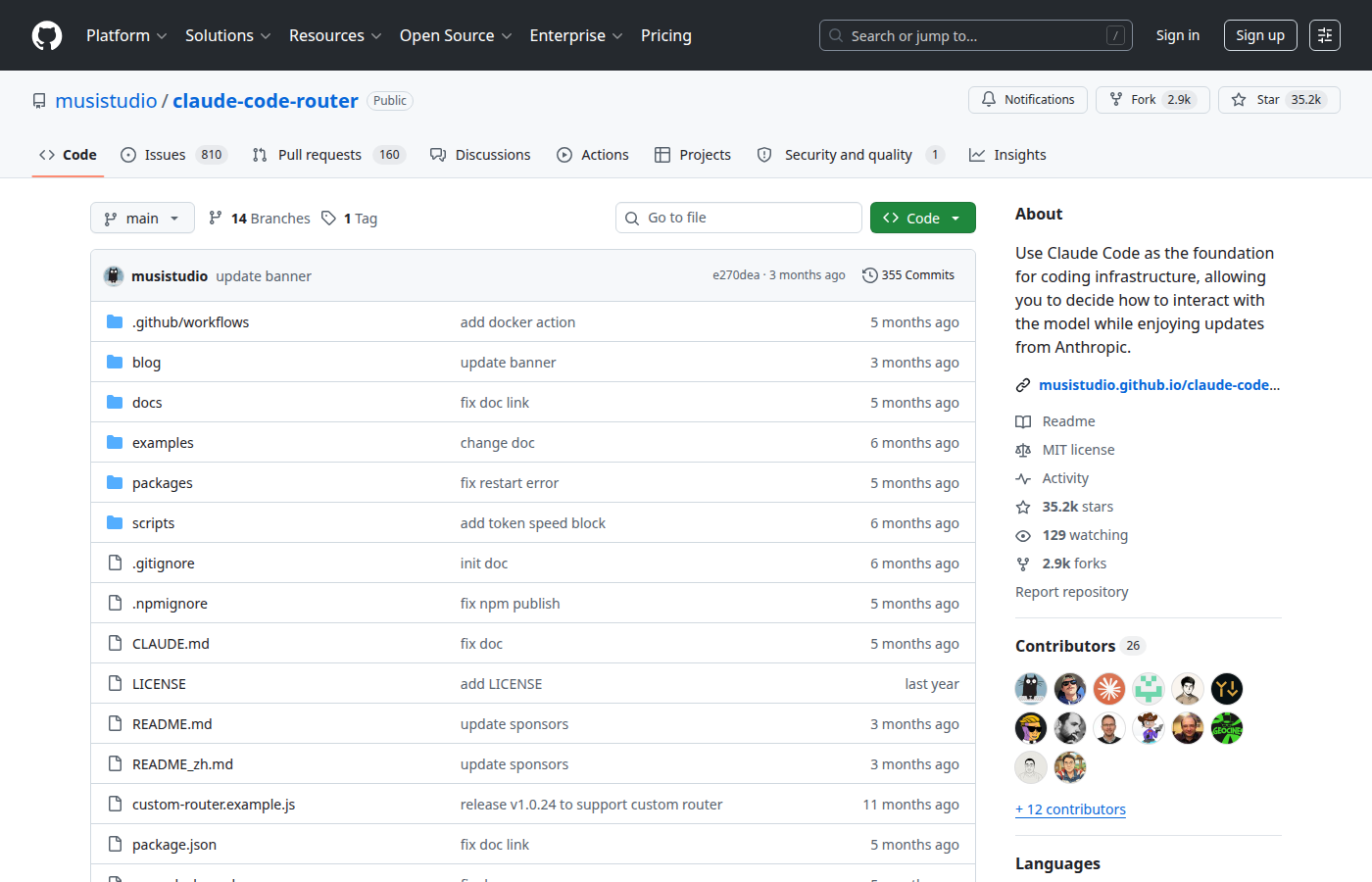The image size is (1372, 882).
Task: Open the Pricing link in header
Action: coord(666,35)
